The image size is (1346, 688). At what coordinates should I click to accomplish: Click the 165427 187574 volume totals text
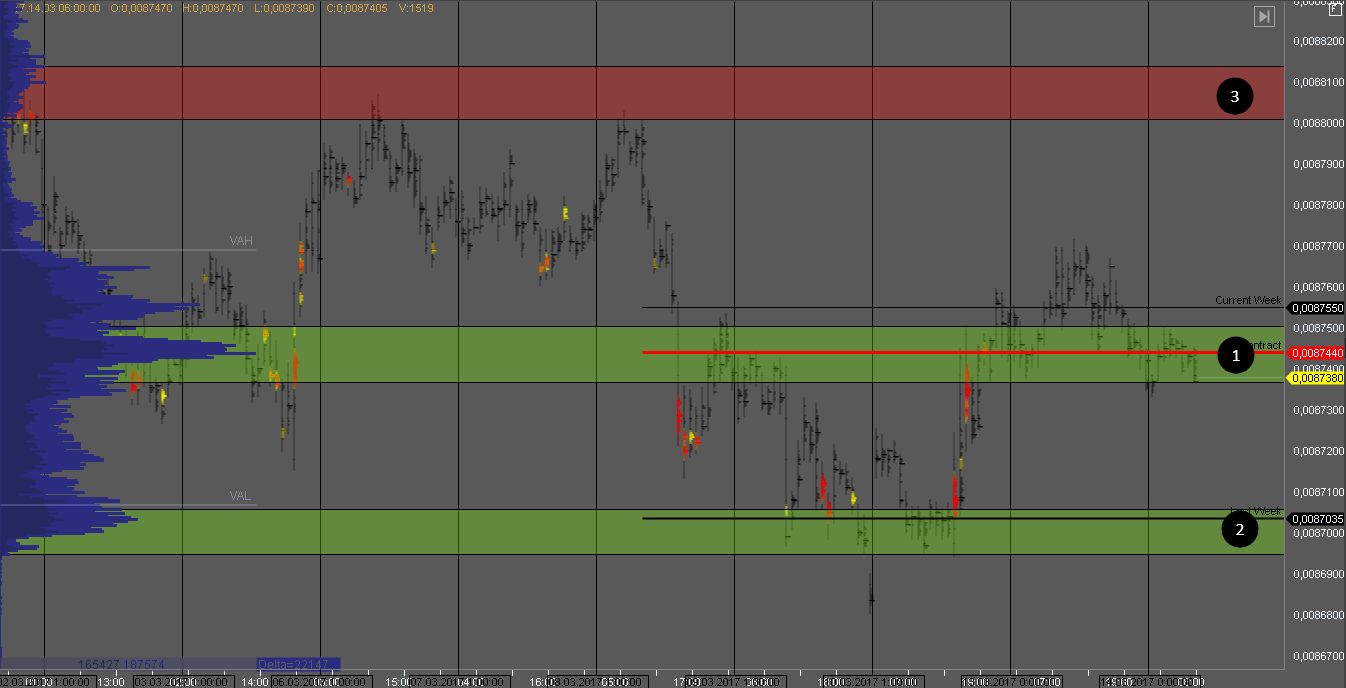(121, 663)
